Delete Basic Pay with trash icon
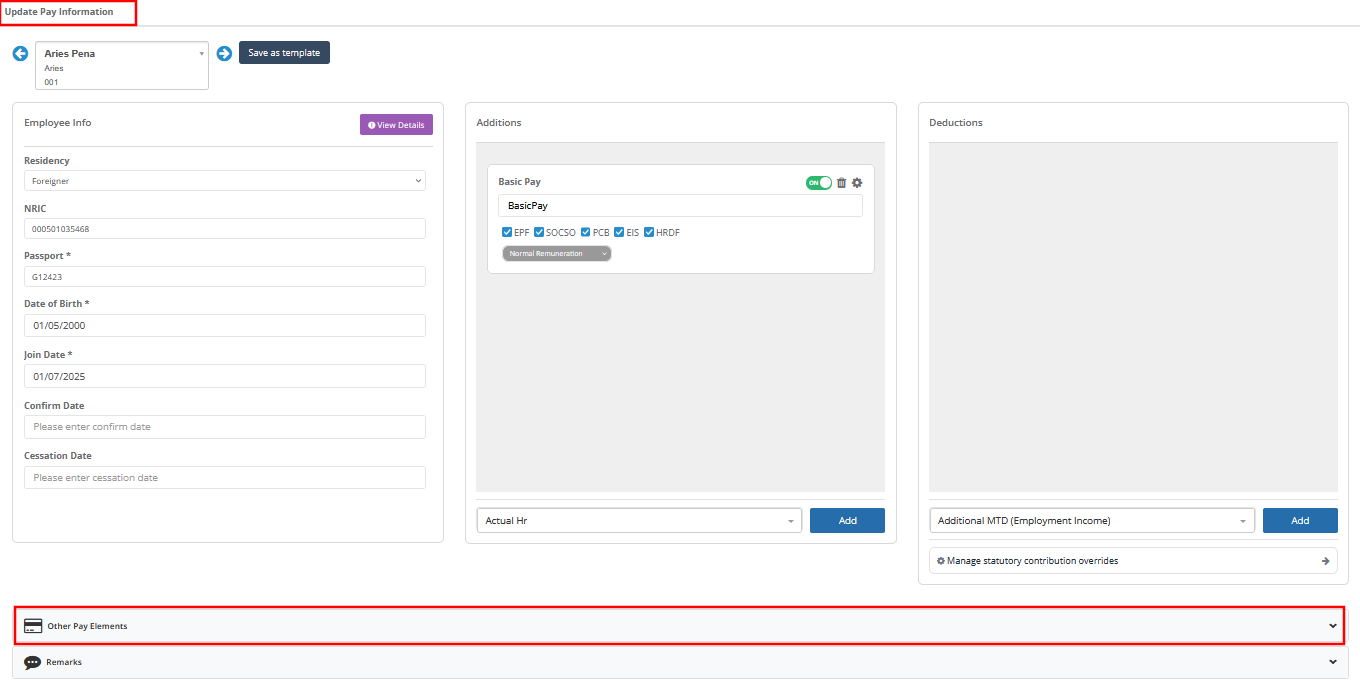The image size is (1360, 687). tap(841, 183)
